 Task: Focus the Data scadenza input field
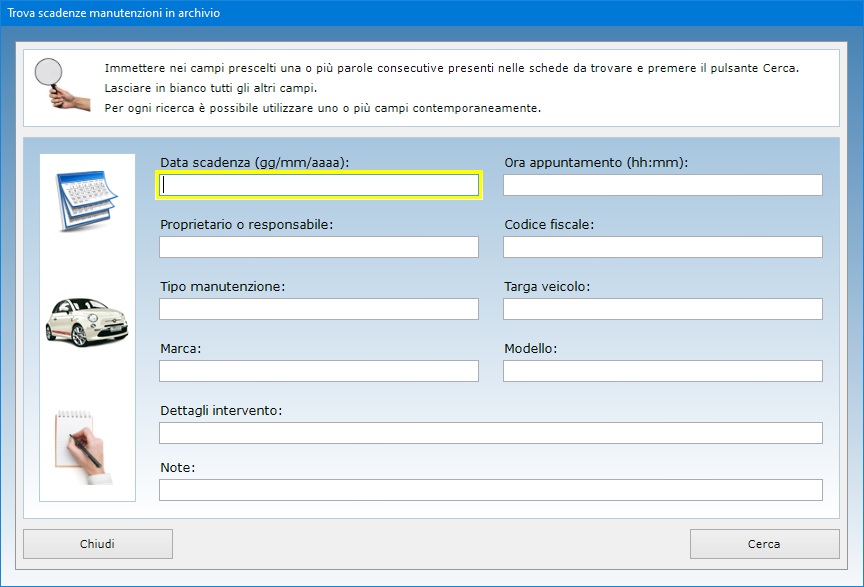[x=319, y=185]
